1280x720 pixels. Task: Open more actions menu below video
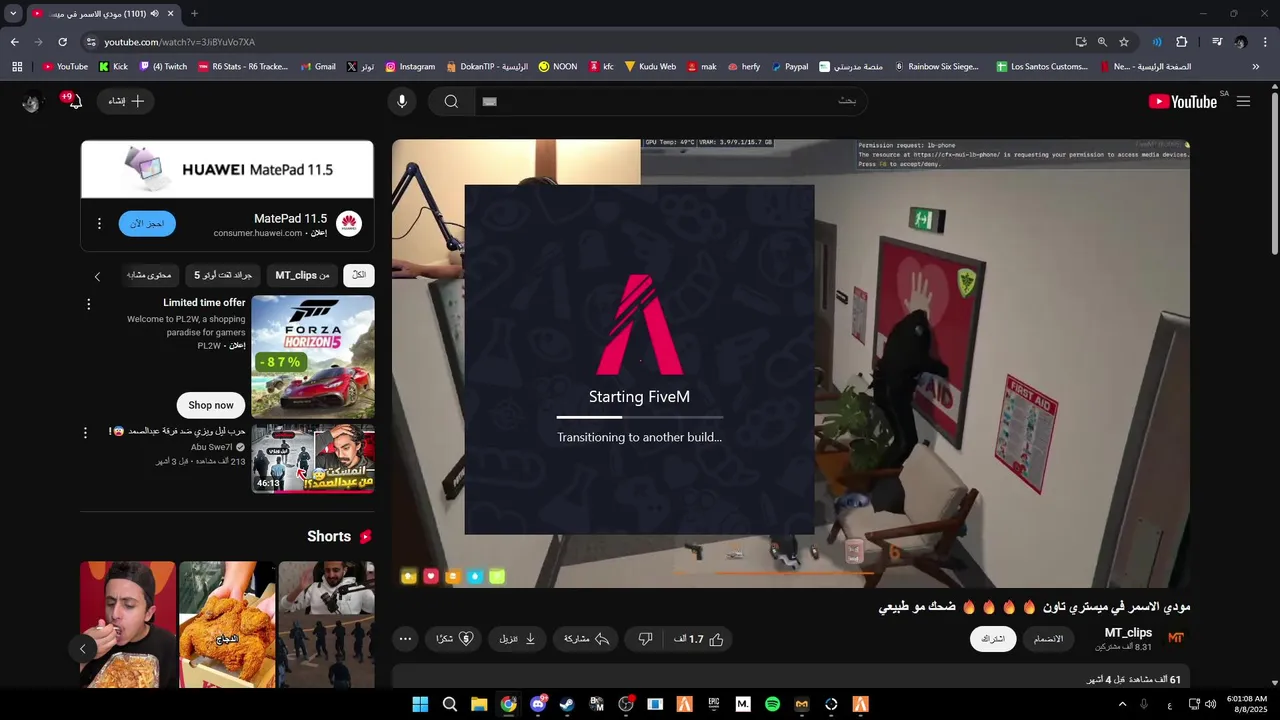pyautogui.click(x=405, y=639)
